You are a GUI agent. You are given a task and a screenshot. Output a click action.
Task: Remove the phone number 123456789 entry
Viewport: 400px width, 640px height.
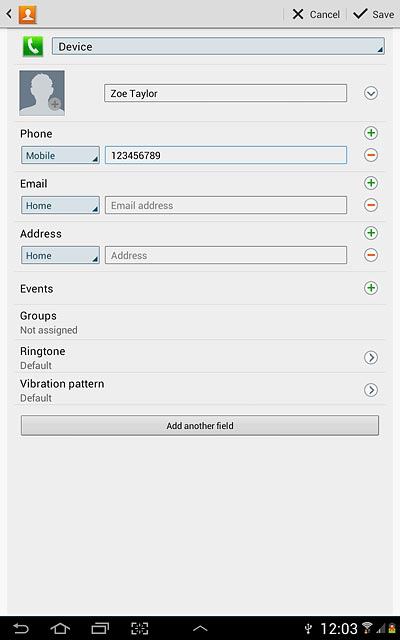pyautogui.click(x=371, y=155)
